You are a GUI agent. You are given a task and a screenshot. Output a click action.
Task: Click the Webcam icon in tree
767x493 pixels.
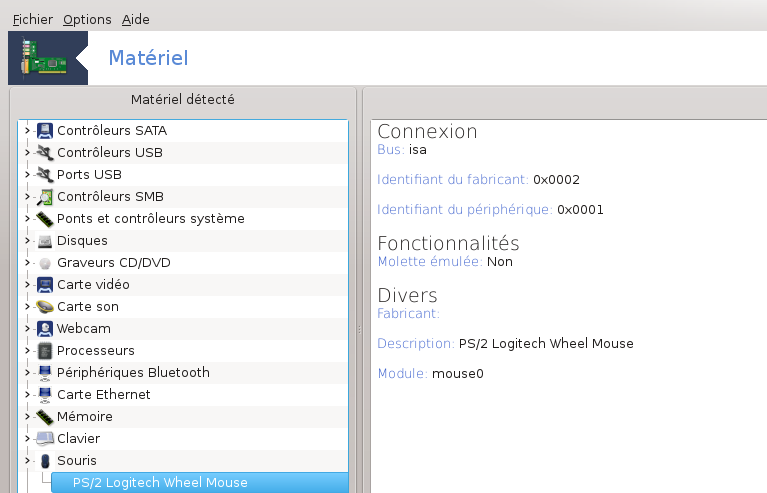click(44, 329)
